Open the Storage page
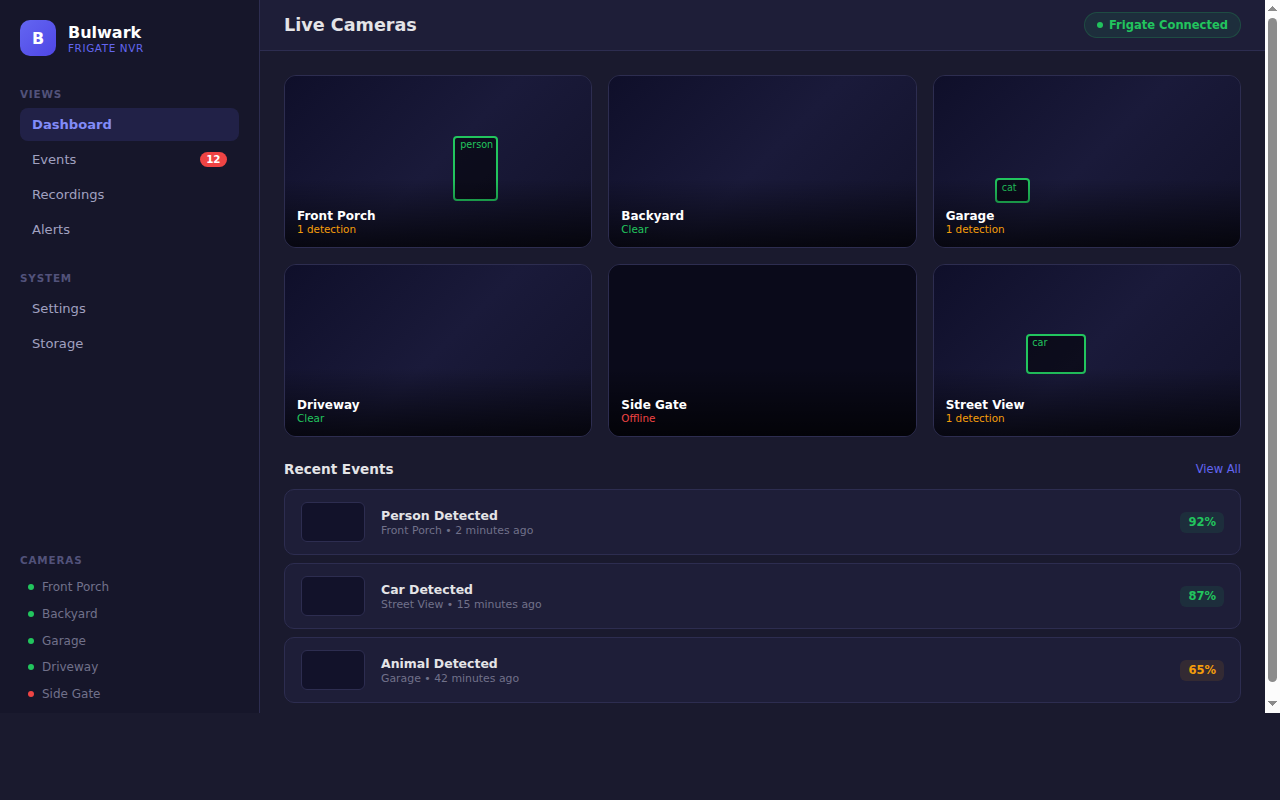Screen dimensions: 1280x800 [x=58, y=344]
